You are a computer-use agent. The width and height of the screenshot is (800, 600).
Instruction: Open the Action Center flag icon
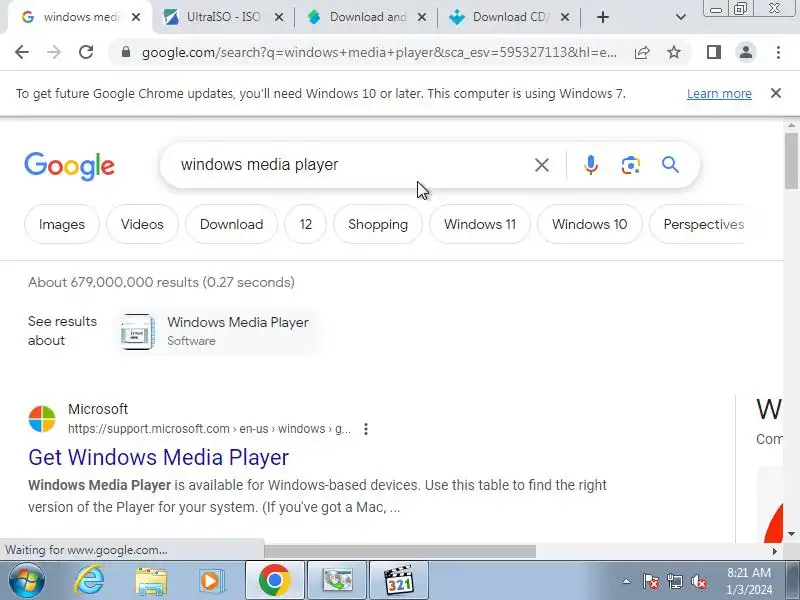(x=651, y=581)
